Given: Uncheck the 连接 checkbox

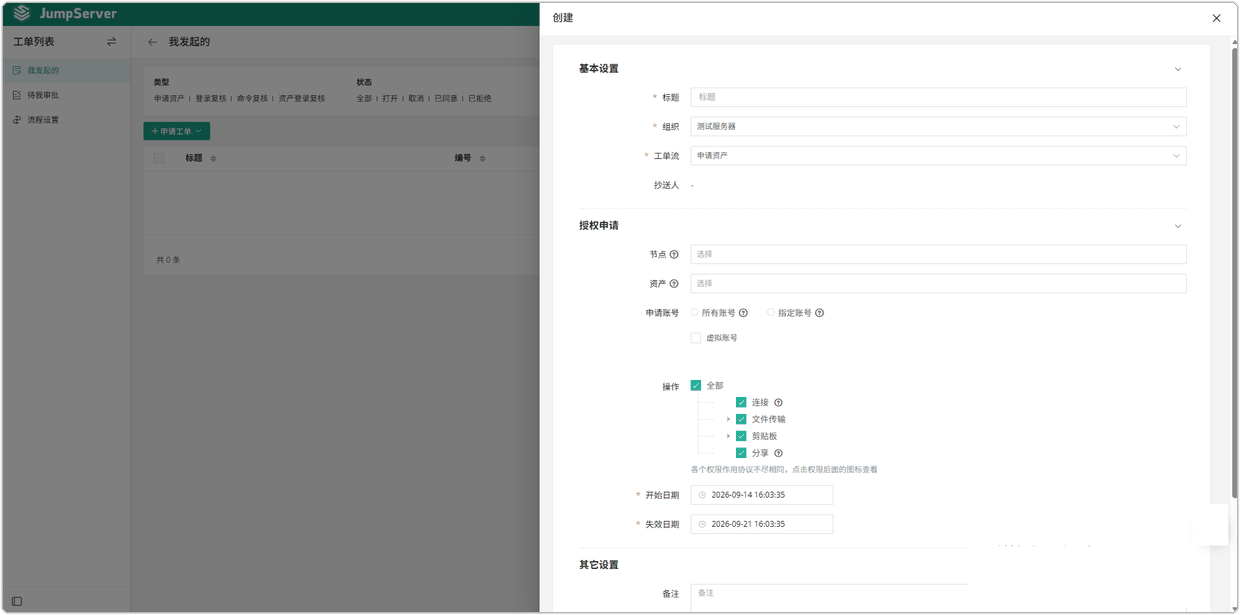Looking at the screenshot, I should coord(741,402).
